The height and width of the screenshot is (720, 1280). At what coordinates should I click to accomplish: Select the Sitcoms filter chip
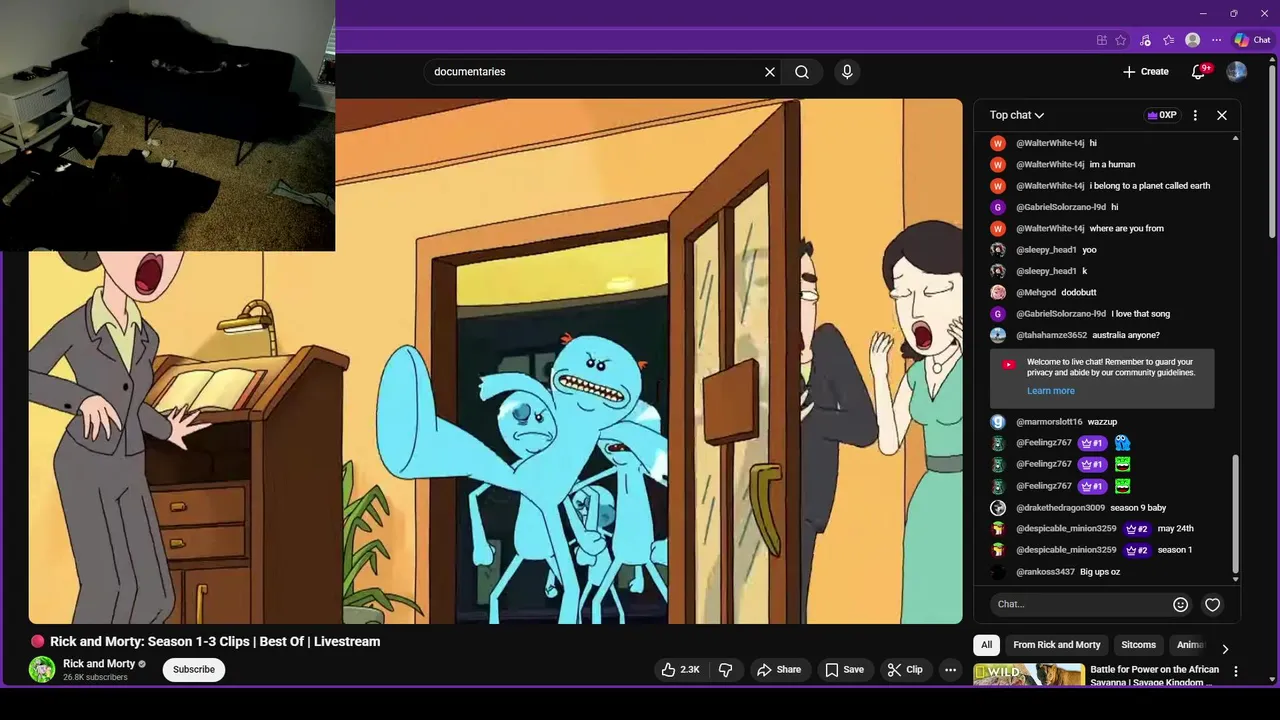click(x=1138, y=645)
